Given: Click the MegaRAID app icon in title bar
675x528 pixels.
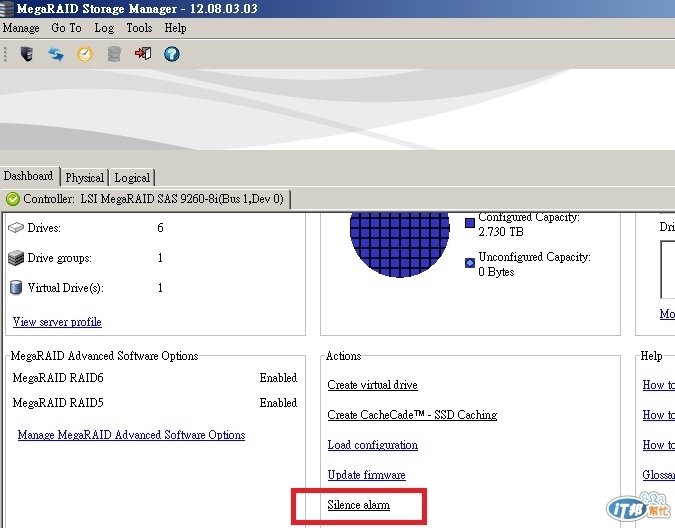Looking at the screenshot, I should point(7,8).
